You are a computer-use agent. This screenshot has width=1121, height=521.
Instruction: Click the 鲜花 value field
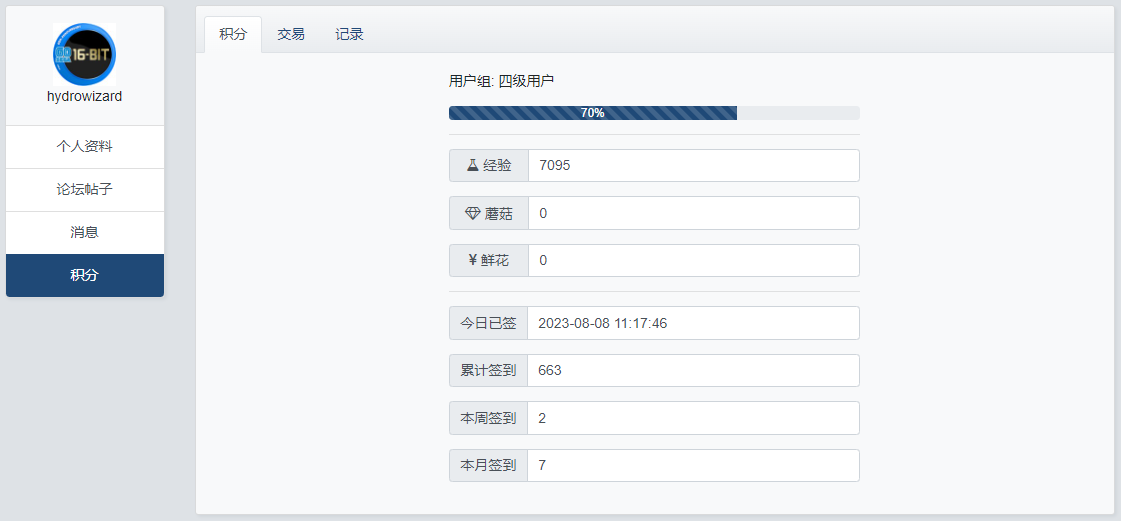pyautogui.click(x=693, y=260)
